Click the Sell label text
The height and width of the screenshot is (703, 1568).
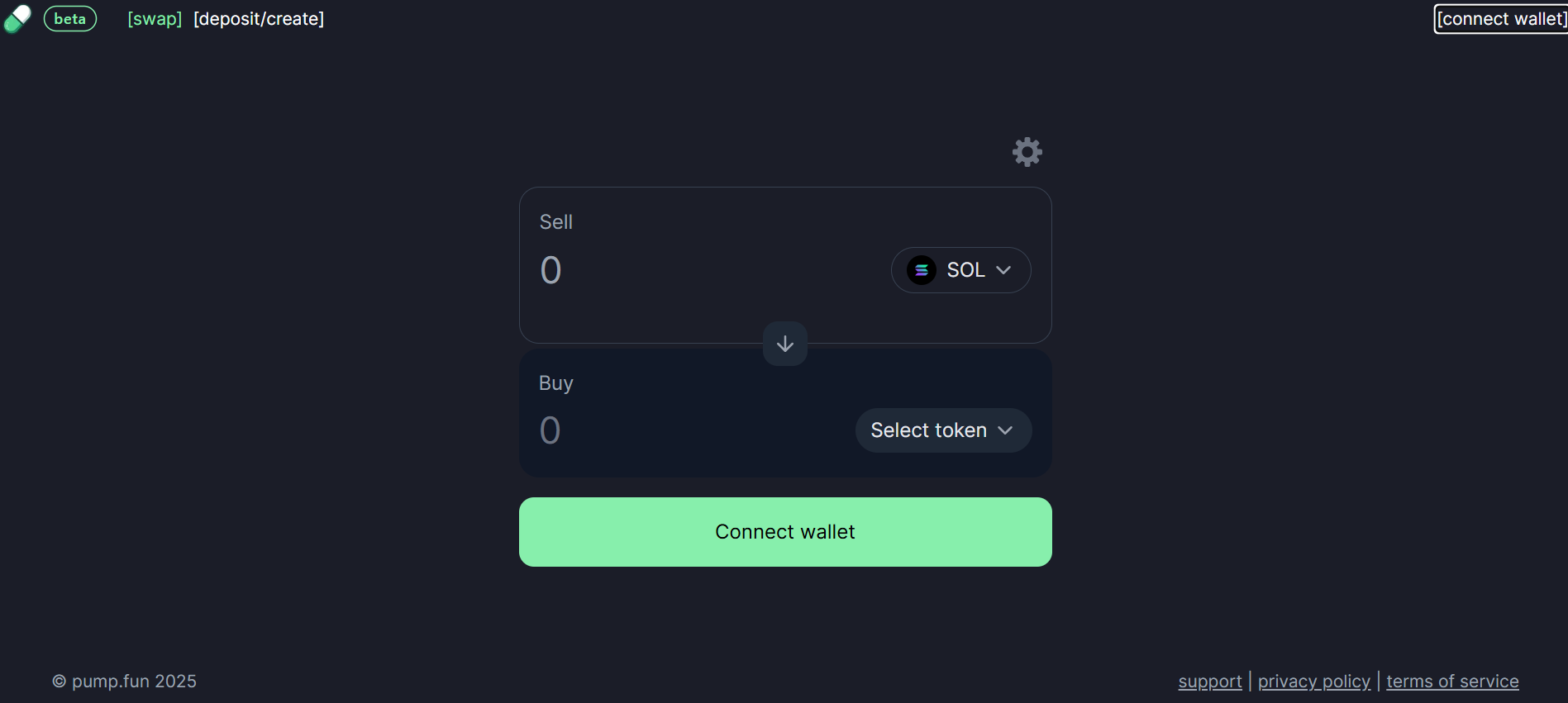point(555,222)
